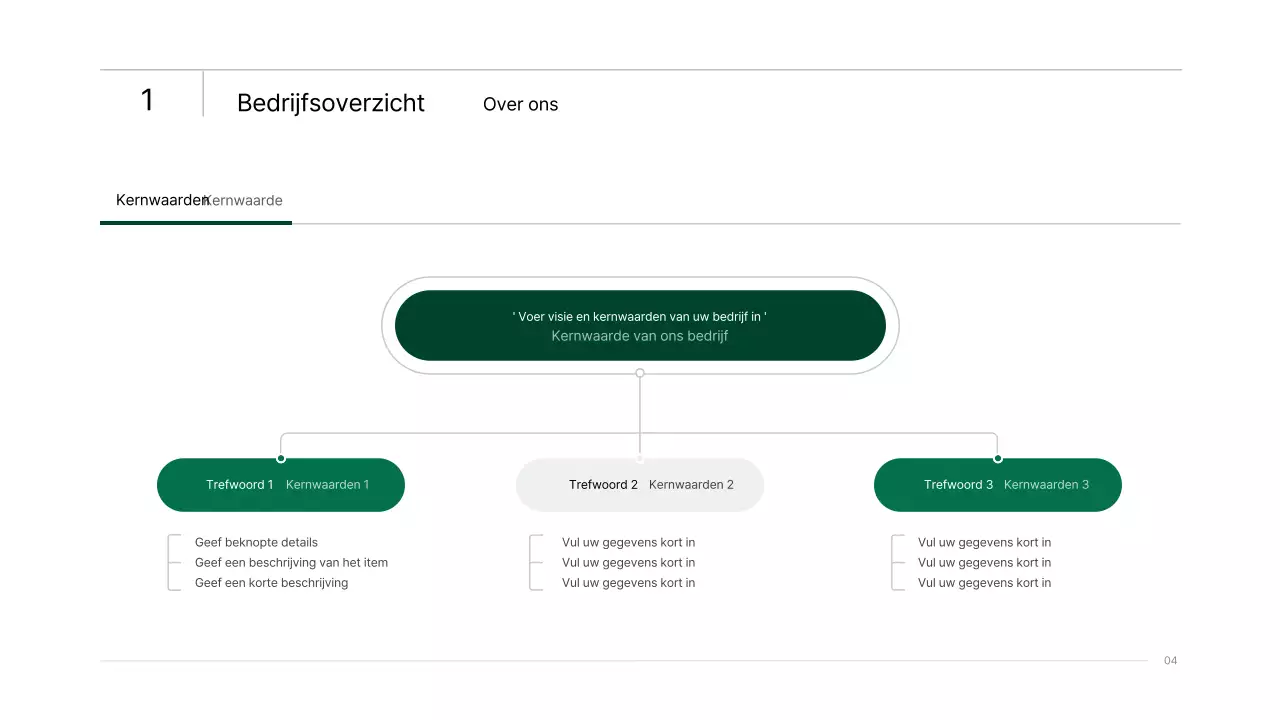Click the section number "1"
Viewport: 1280px width, 720px height.
tap(147, 100)
